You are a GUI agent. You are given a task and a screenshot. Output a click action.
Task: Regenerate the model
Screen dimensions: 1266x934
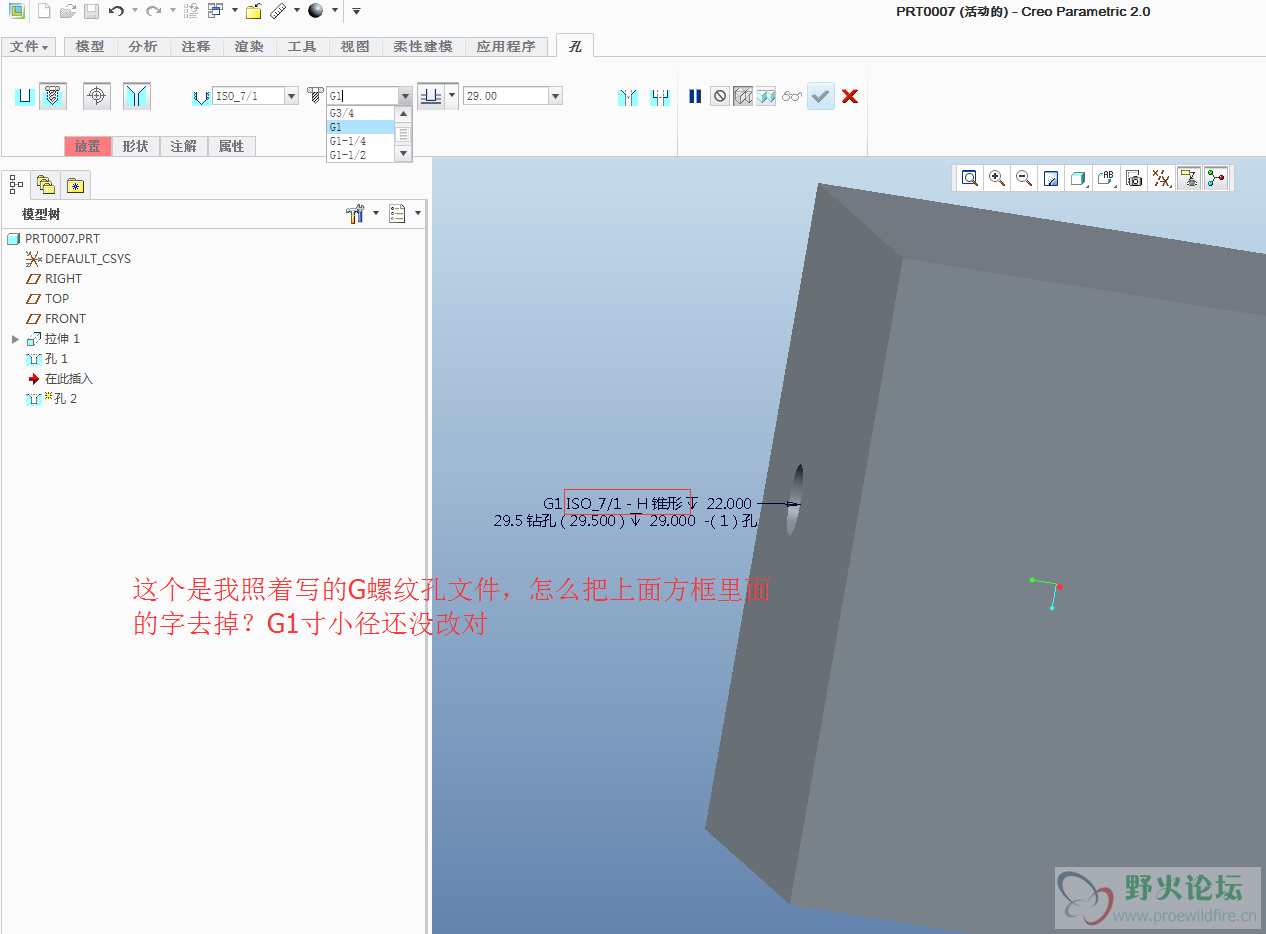click(x=191, y=11)
